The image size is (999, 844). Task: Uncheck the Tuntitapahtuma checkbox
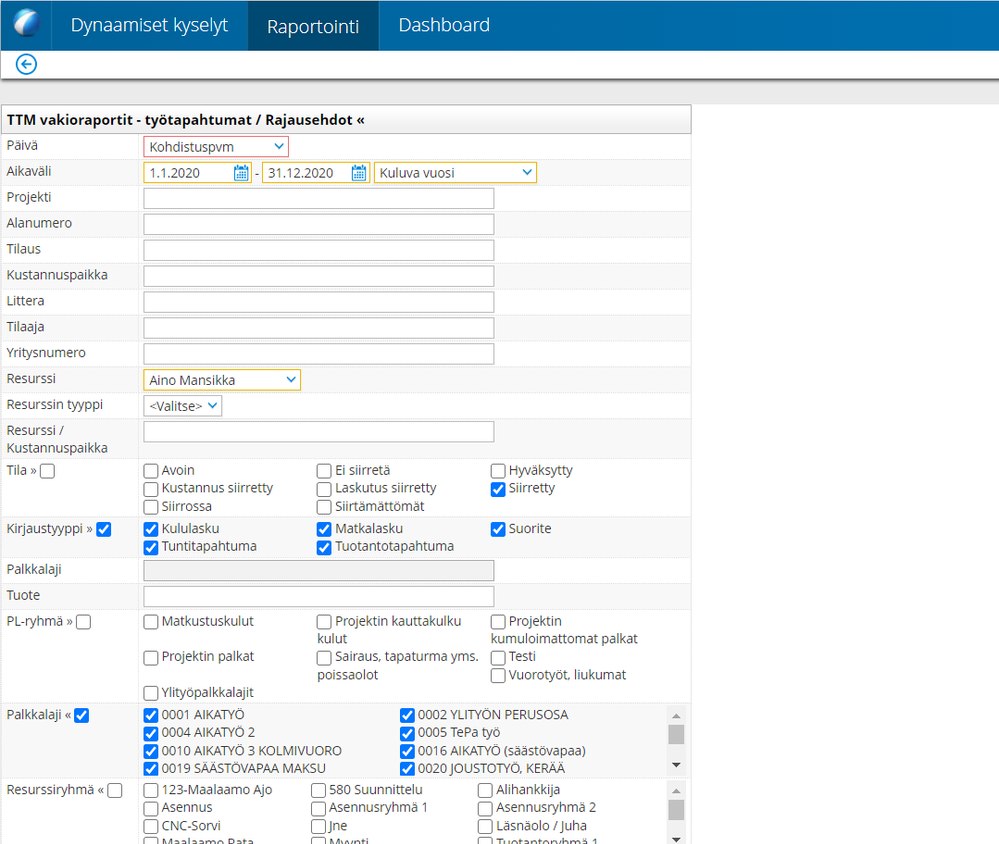[x=151, y=547]
